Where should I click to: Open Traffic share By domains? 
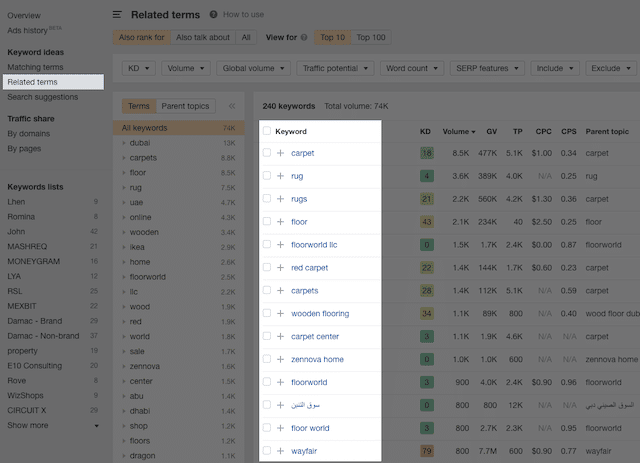(29, 134)
